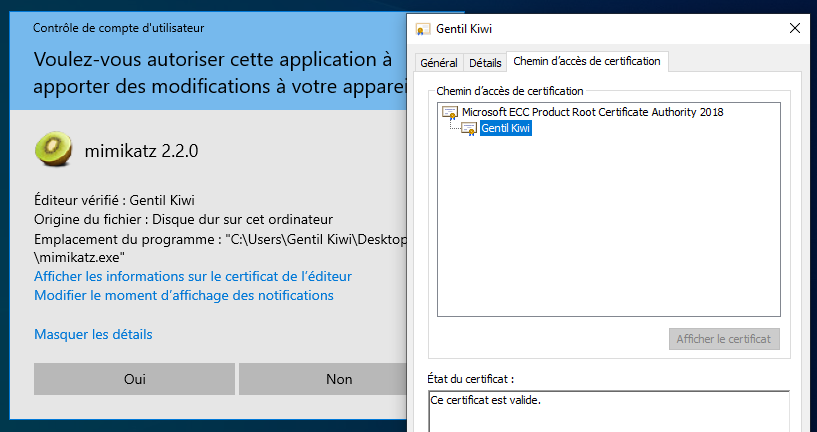Click Oui in the UAC prompt
Image resolution: width=817 pixels, height=432 pixels.
point(134,379)
